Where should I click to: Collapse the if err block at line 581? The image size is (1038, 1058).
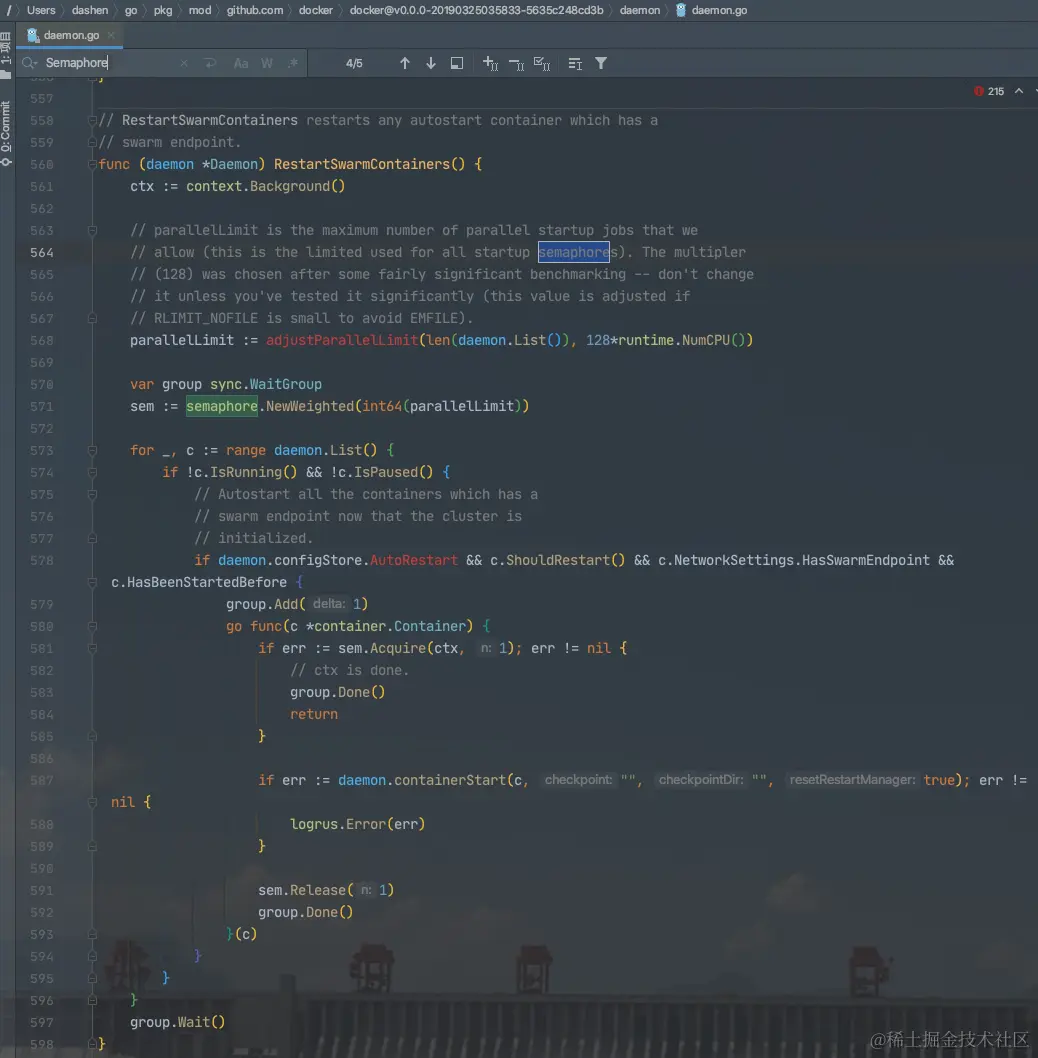[92, 649]
